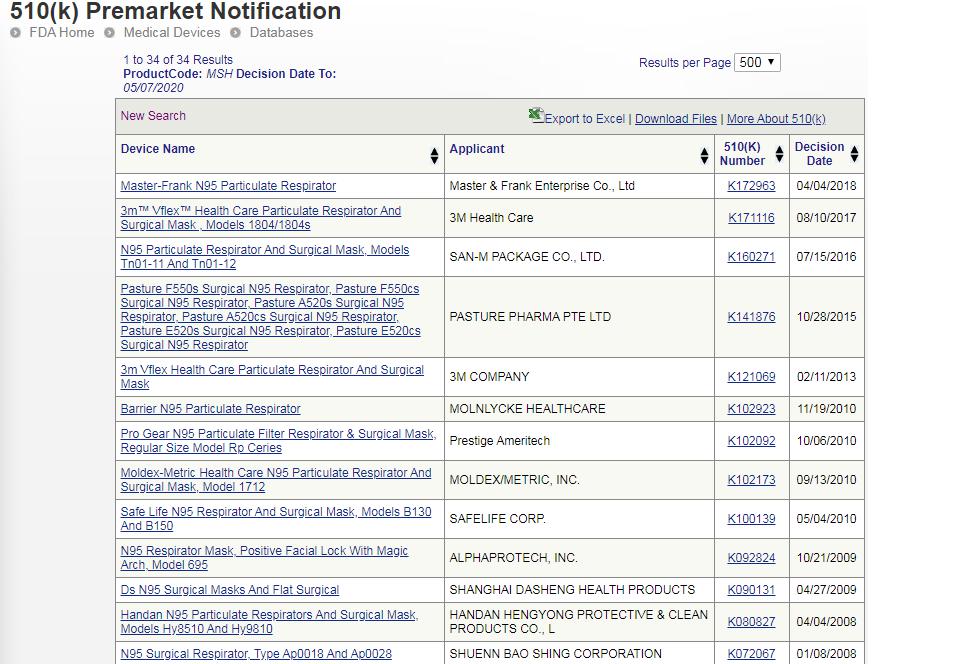Open the Download Files link
The width and height of the screenshot is (960, 664).
coord(675,119)
